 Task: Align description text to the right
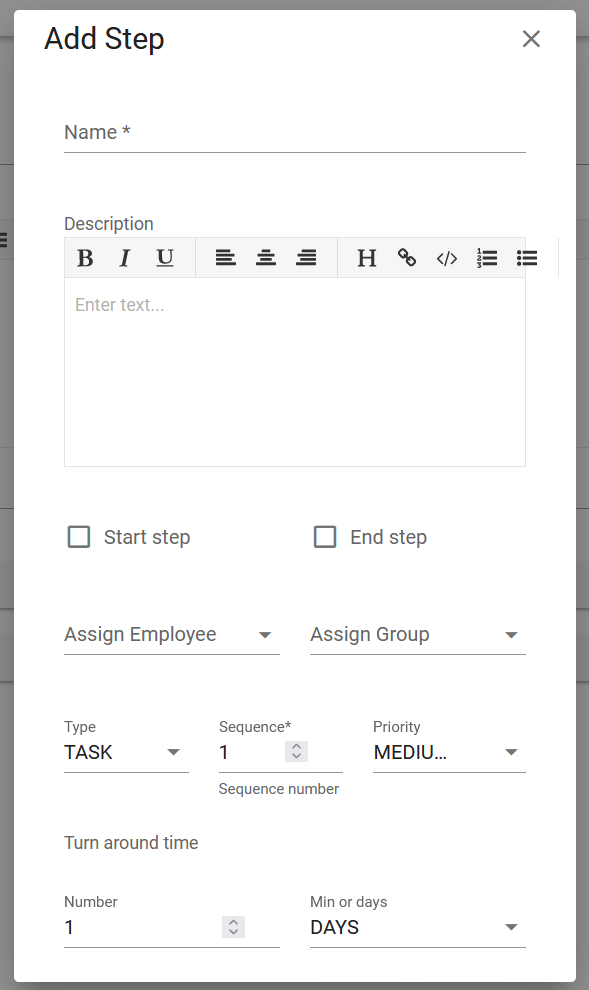[x=306, y=257]
